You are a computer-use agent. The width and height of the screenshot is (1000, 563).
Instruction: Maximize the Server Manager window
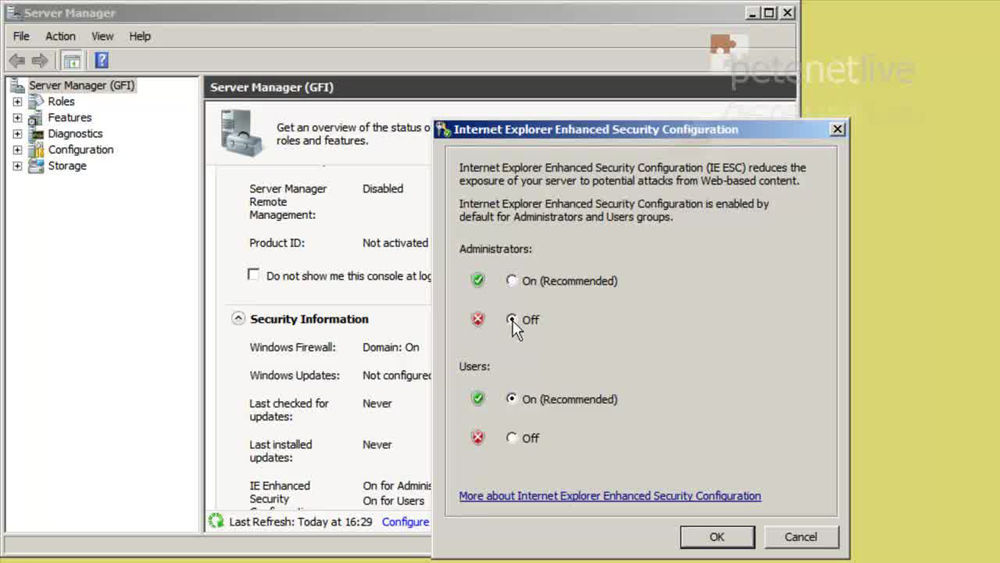(x=770, y=12)
